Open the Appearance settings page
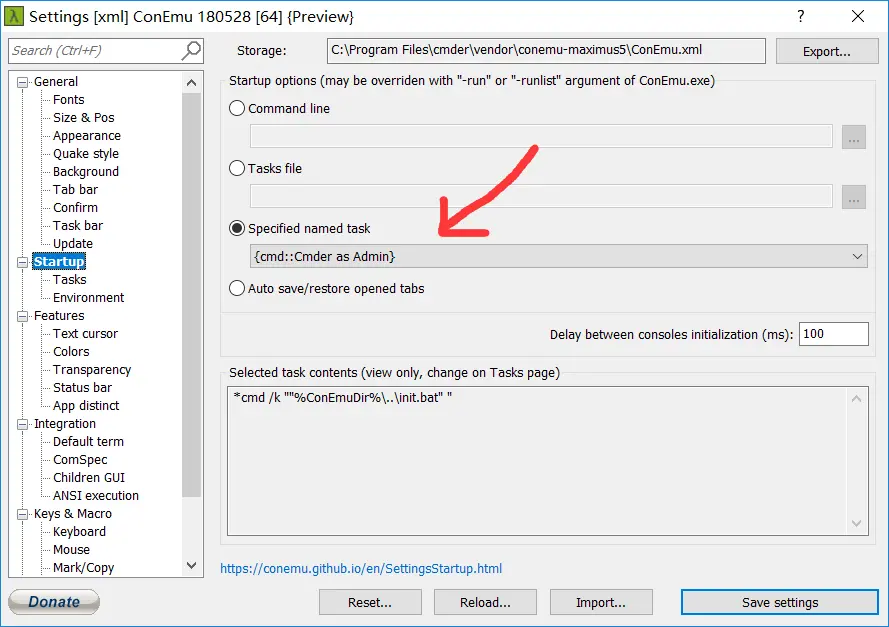This screenshot has width=889, height=627. tap(87, 136)
